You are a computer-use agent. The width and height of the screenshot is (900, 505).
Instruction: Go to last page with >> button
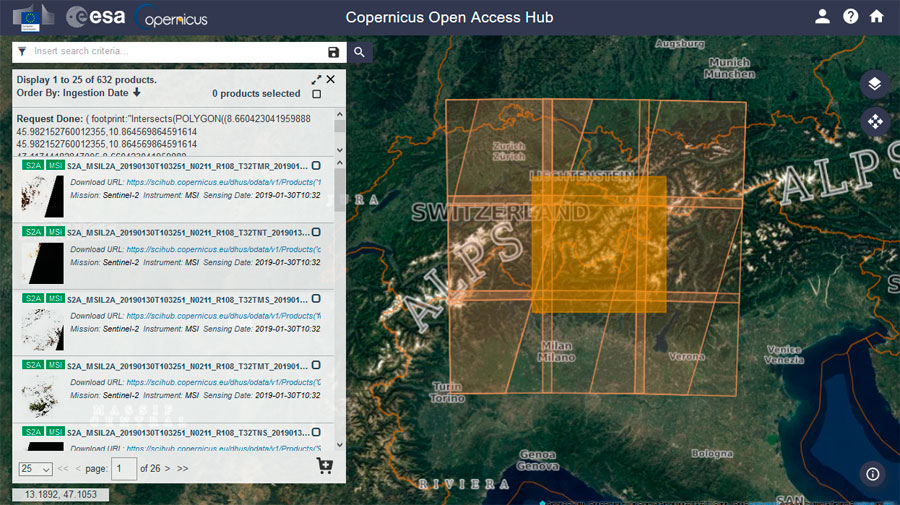[183, 469]
